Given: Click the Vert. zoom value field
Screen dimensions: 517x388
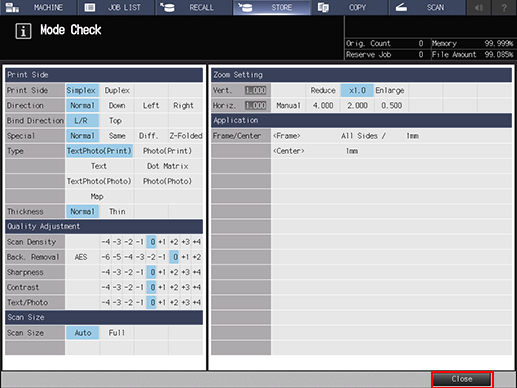Looking at the screenshot, I should pos(256,90).
